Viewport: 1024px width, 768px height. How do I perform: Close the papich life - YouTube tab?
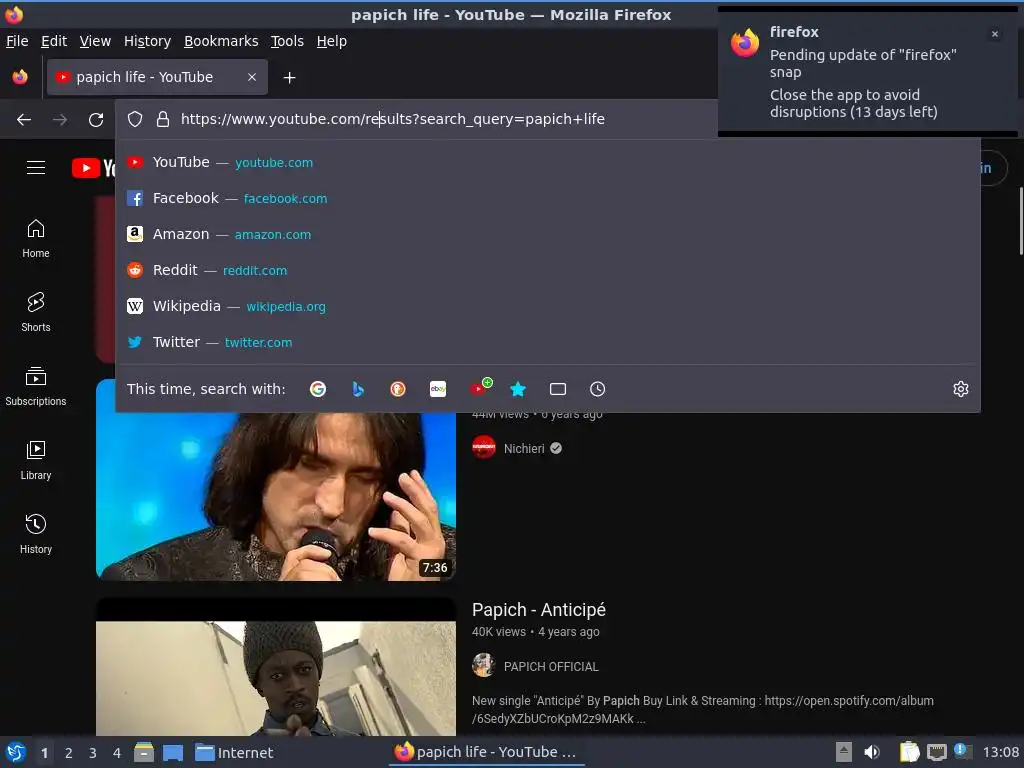pyautogui.click(x=252, y=77)
